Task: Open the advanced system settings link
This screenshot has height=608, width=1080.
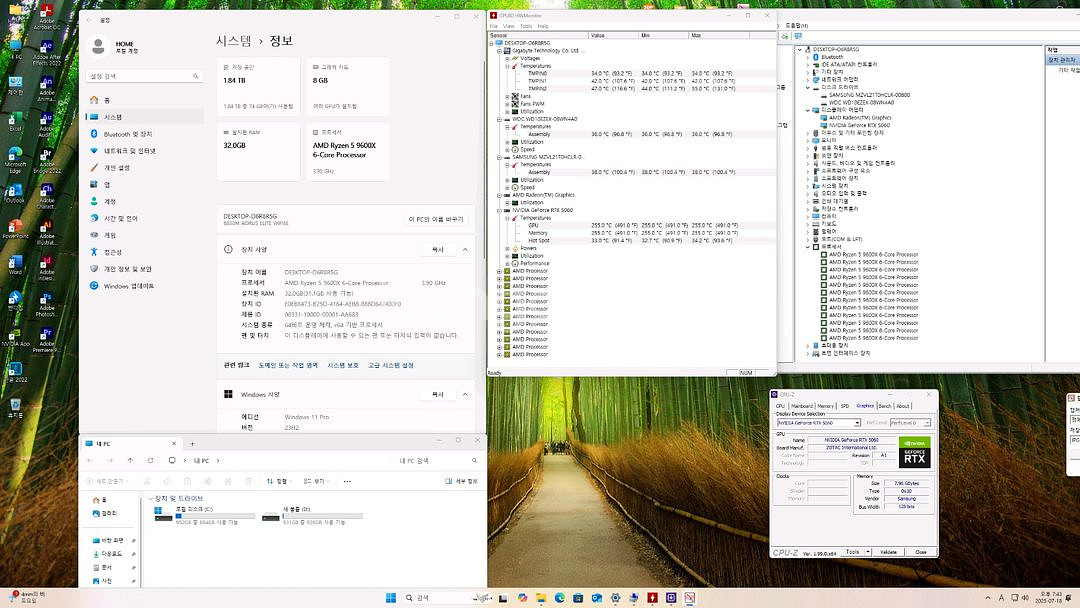Action: (x=391, y=366)
